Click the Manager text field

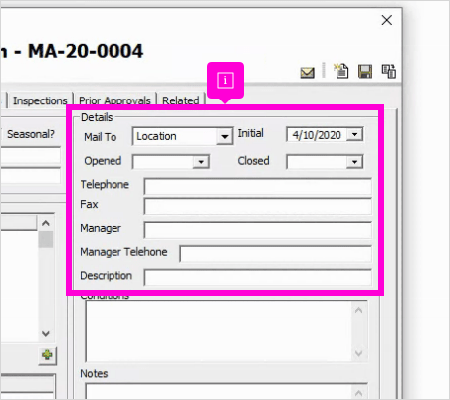pyautogui.click(x=257, y=230)
